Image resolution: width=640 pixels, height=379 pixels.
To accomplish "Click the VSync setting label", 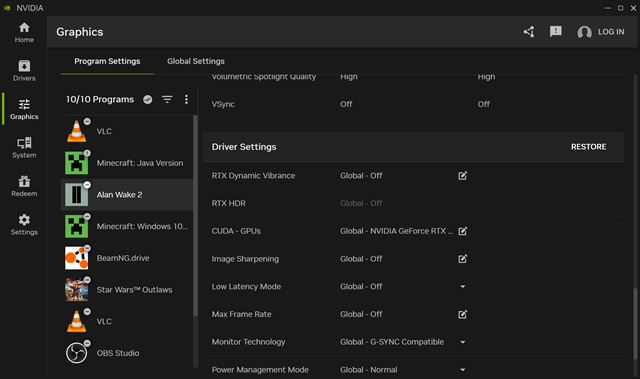I will tap(223, 104).
